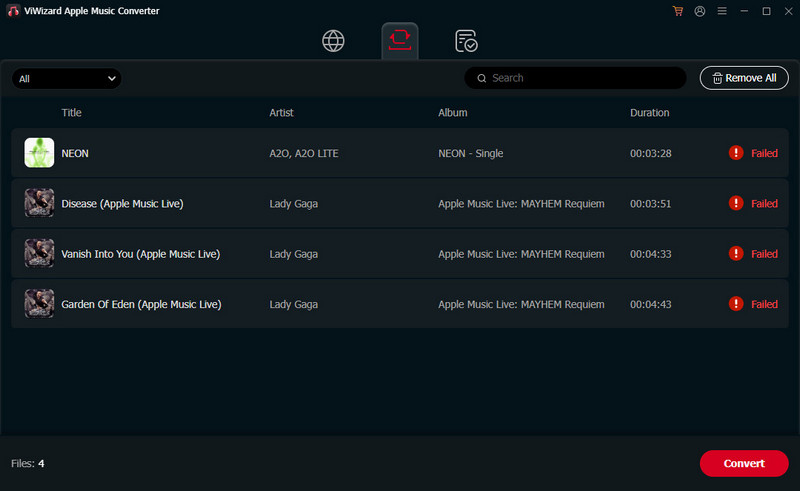Switch to the web browser globe tab
The height and width of the screenshot is (491, 800).
click(x=333, y=41)
